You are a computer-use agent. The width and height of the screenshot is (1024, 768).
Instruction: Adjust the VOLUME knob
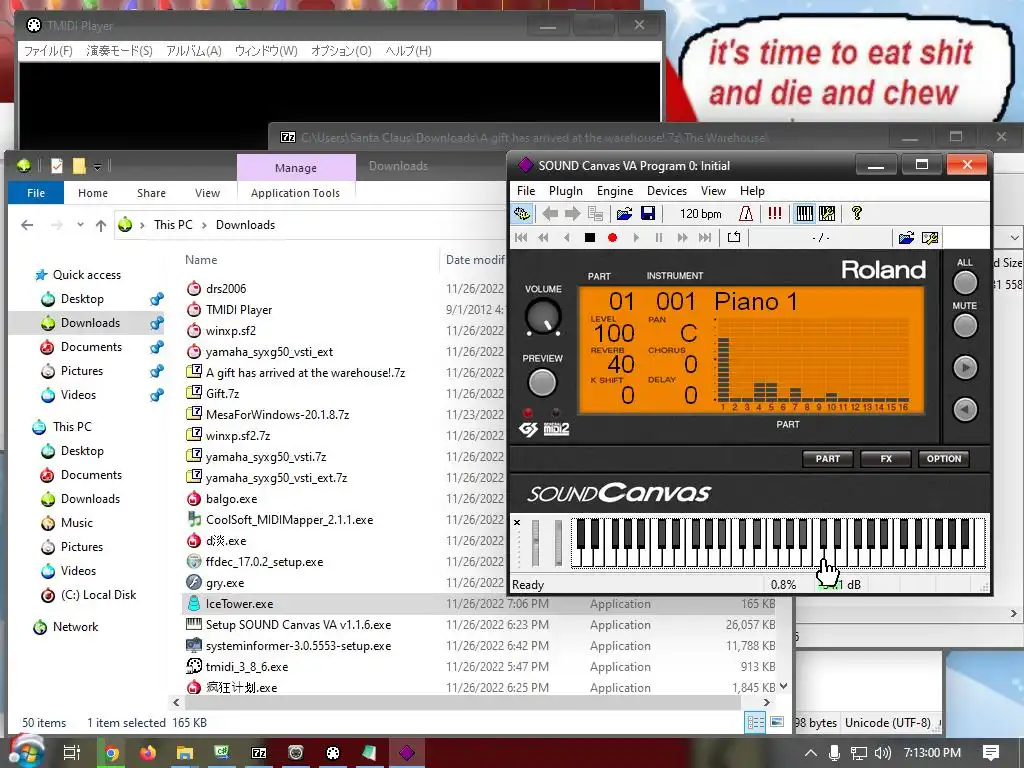(543, 317)
